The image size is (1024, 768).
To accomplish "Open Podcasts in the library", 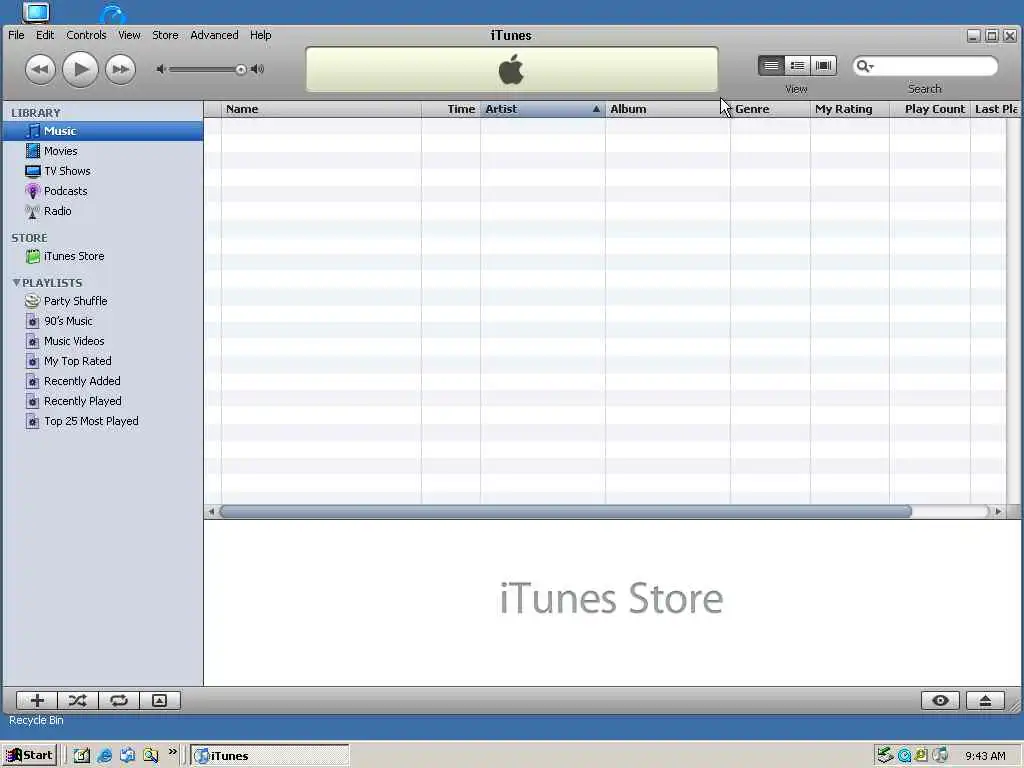I will 103,191.
